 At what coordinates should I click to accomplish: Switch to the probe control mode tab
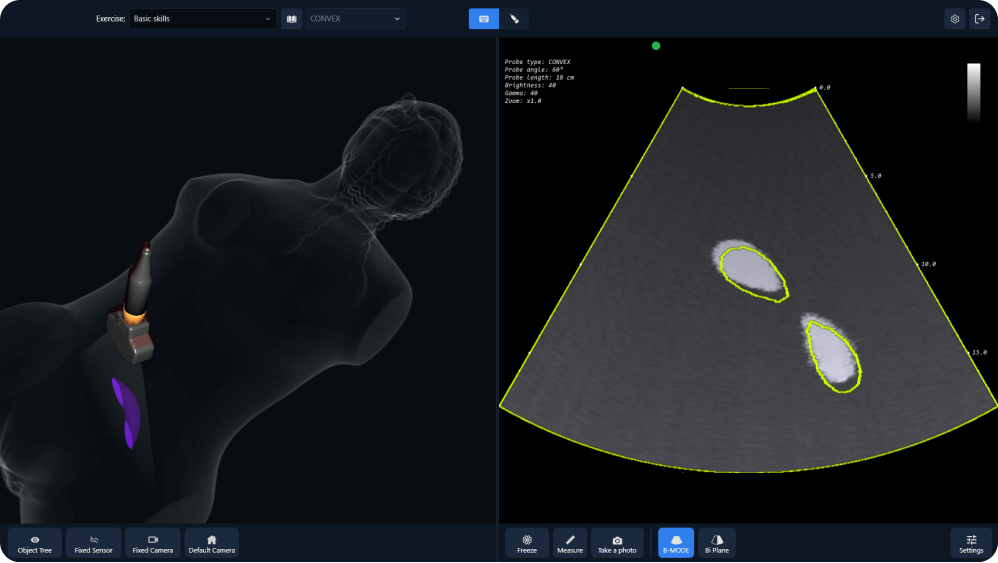tap(514, 19)
